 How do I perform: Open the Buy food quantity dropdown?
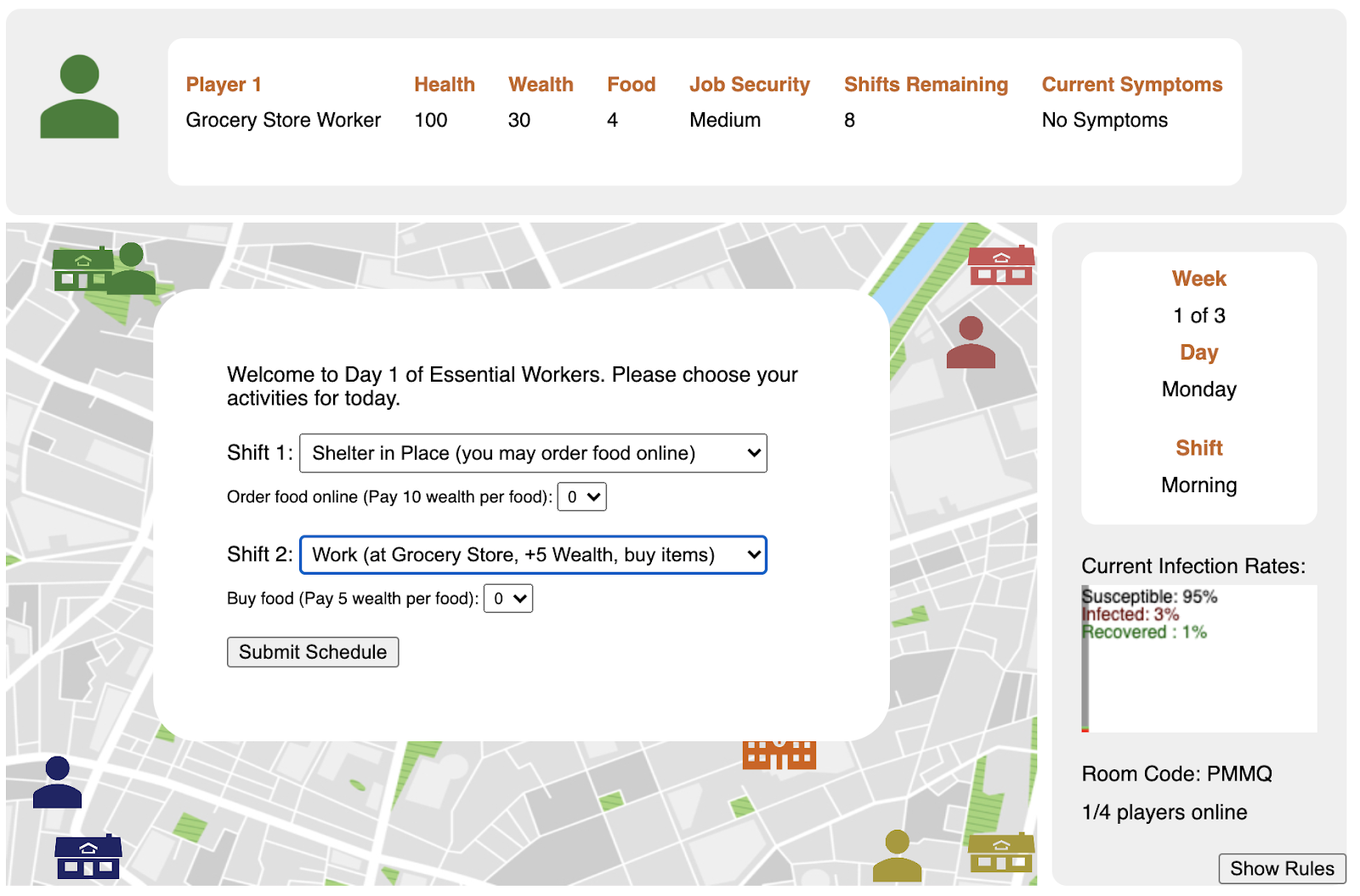508,598
